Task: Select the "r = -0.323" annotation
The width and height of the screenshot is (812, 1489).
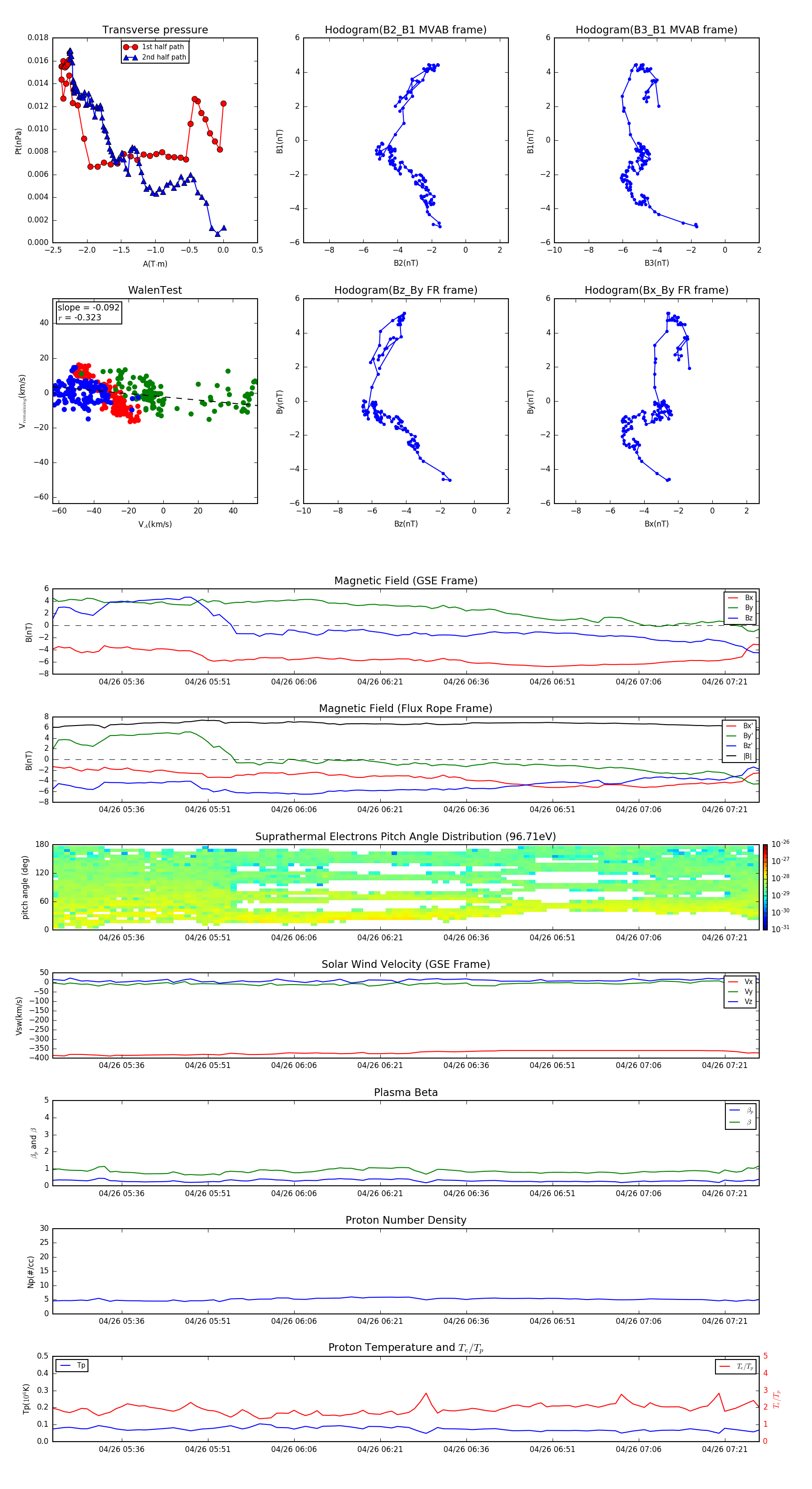Action: point(80,317)
